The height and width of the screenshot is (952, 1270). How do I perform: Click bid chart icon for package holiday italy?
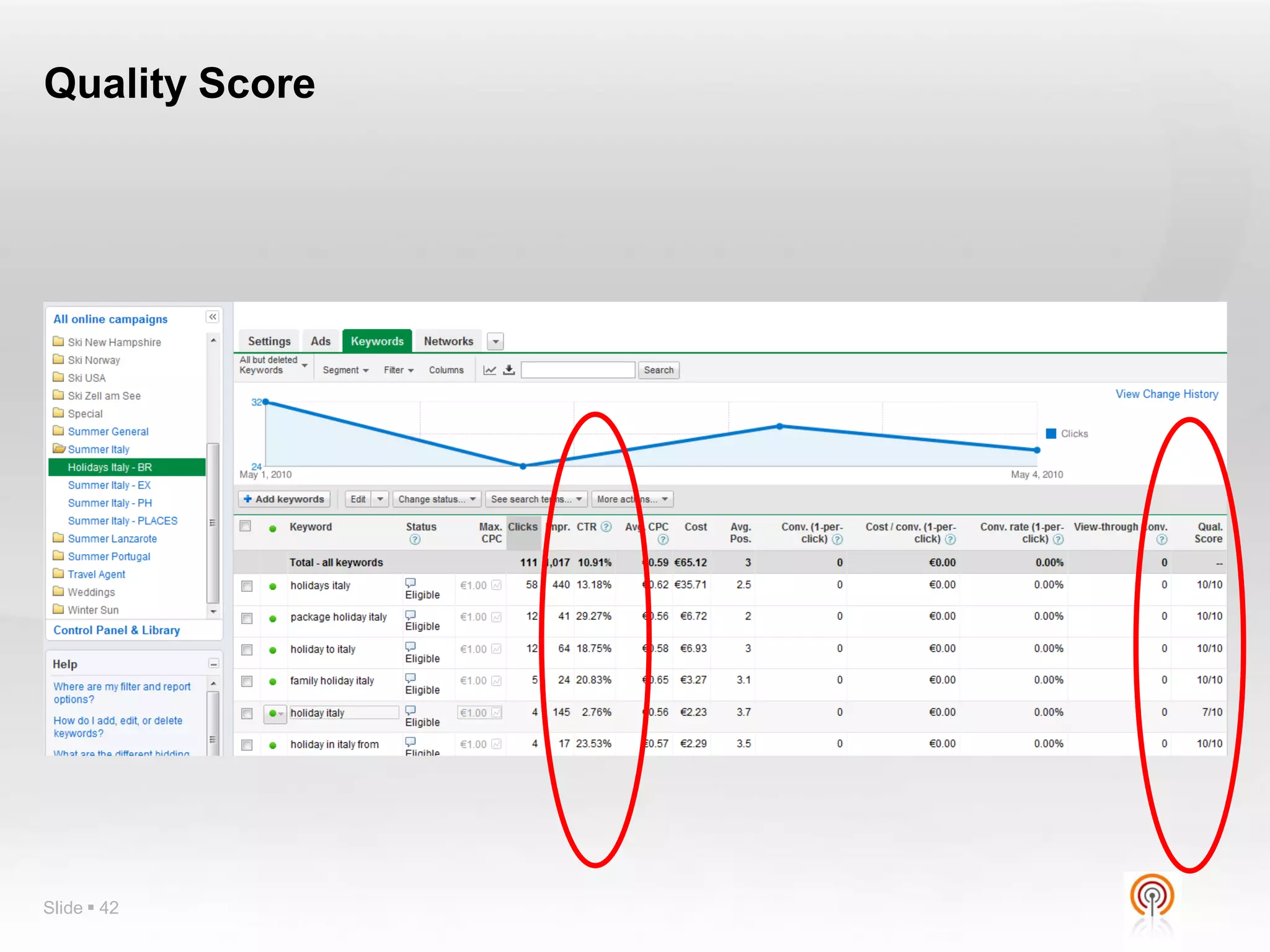pyautogui.click(x=496, y=617)
